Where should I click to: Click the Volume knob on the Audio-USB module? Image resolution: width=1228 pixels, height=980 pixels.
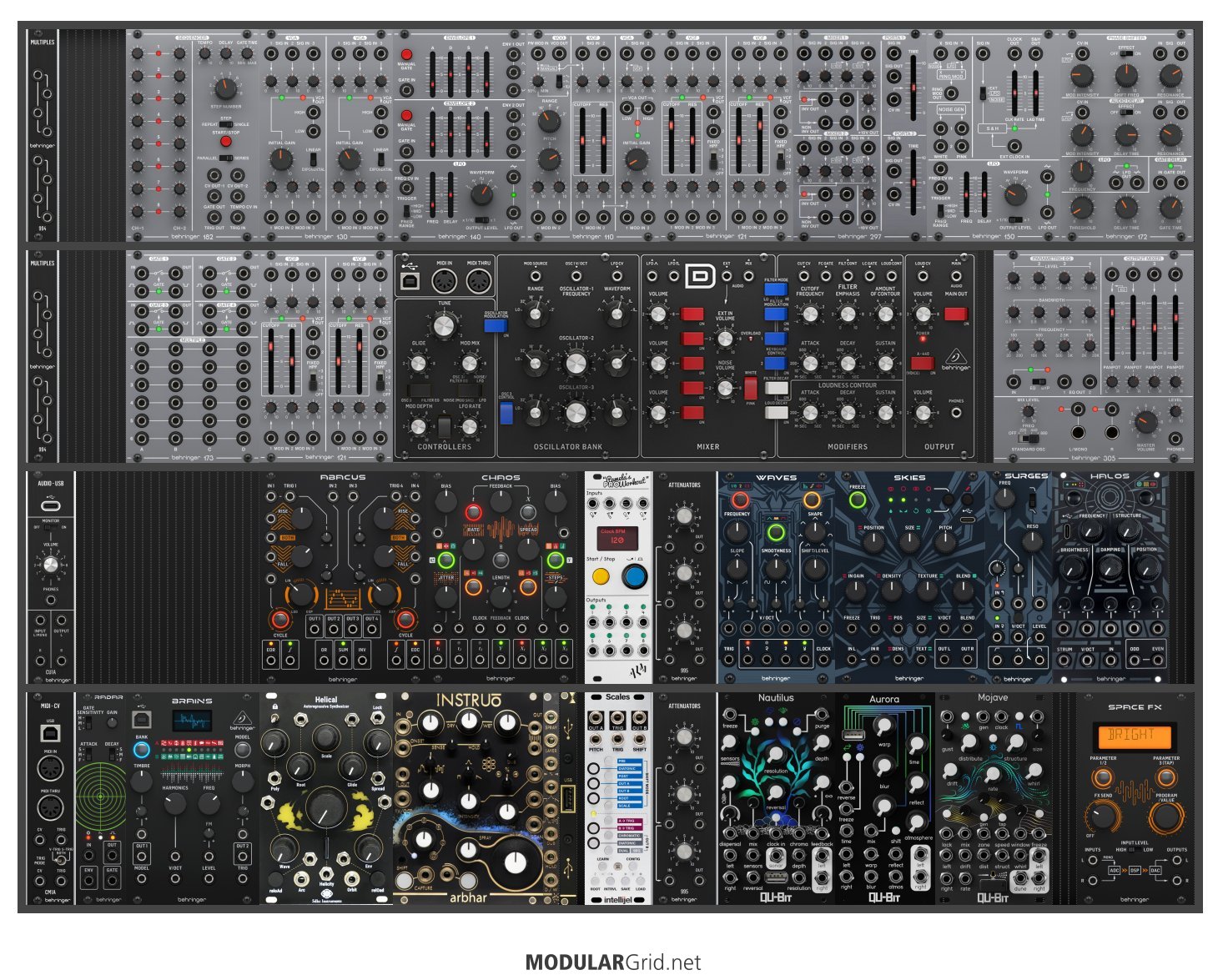click(x=51, y=565)
